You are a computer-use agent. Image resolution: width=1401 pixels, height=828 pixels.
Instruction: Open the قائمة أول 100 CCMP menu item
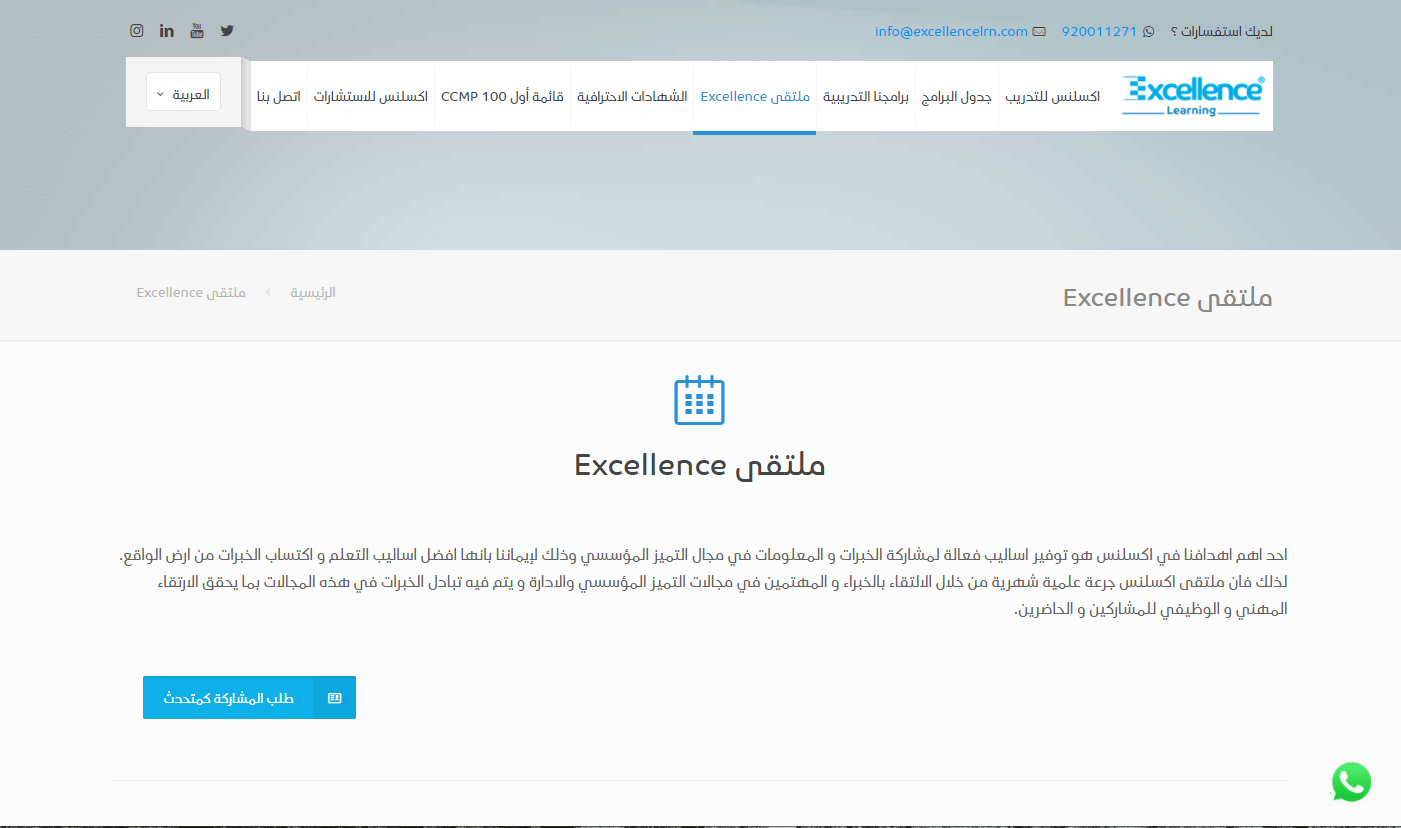pyautogui.click(x=503, y=97)
